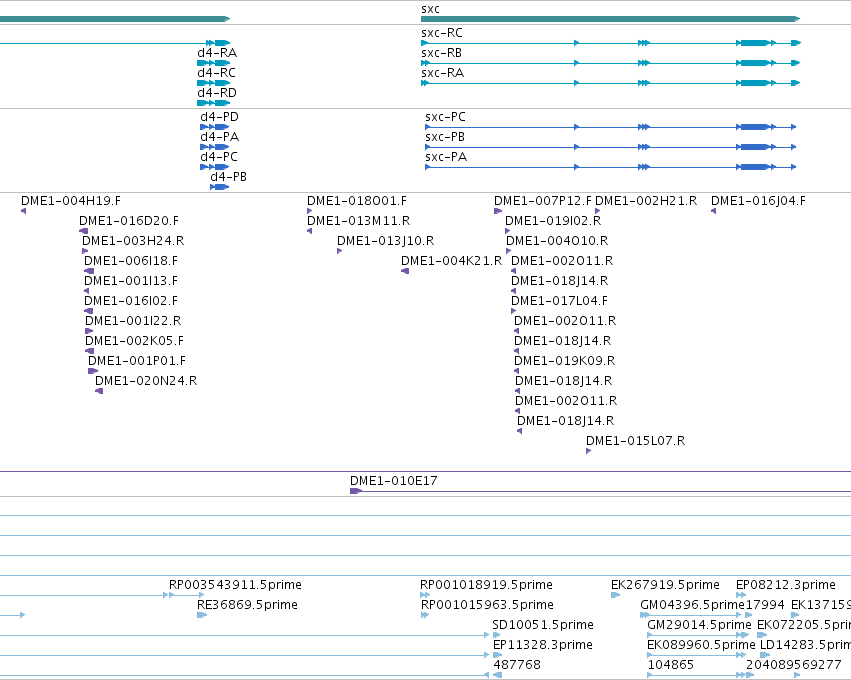Open the DME1-013M11.R feature label
The height and width of the screenshot is (680, 851).
pyautogui.click(x=359, y=221)
